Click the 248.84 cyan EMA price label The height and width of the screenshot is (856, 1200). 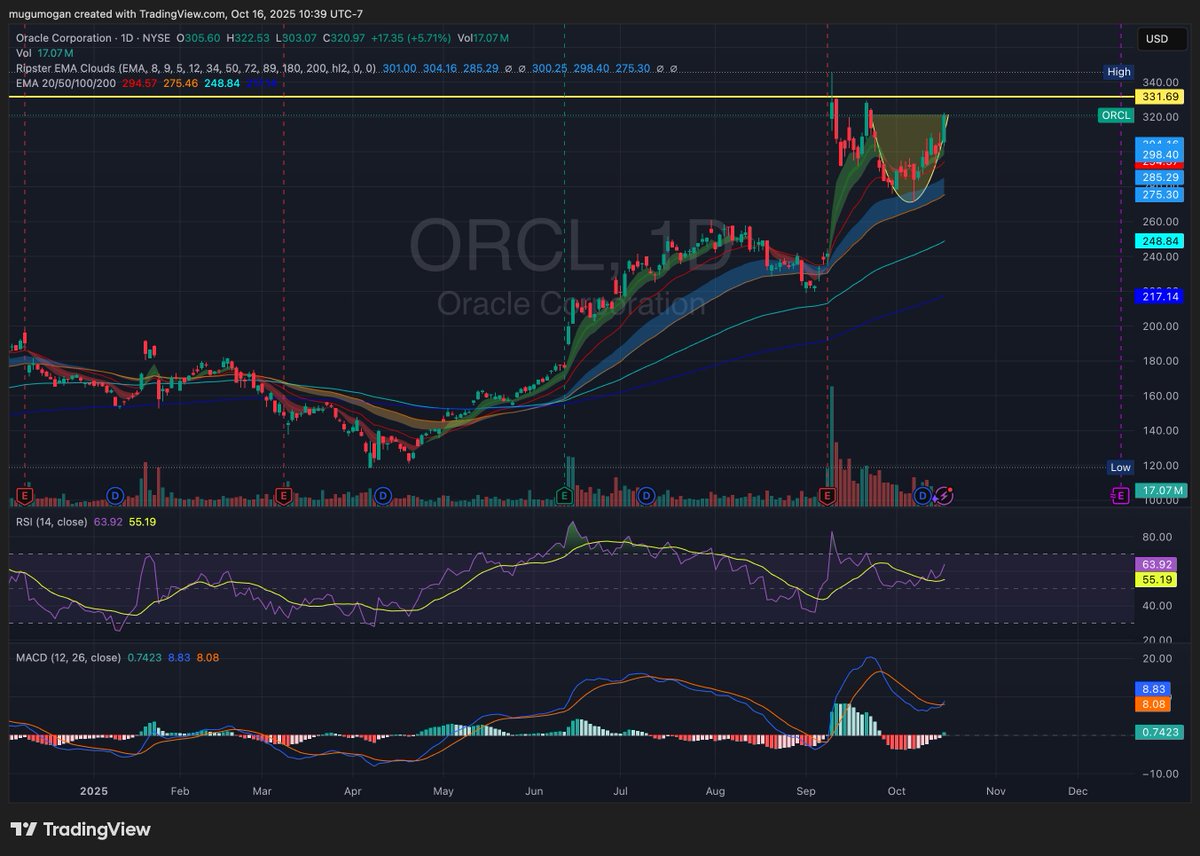[1161, 241]
